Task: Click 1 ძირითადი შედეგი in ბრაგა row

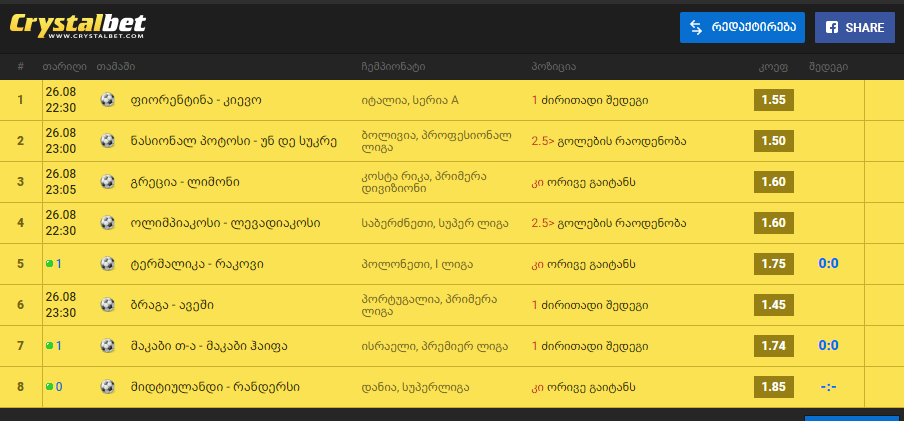Action: pos(590,305)
